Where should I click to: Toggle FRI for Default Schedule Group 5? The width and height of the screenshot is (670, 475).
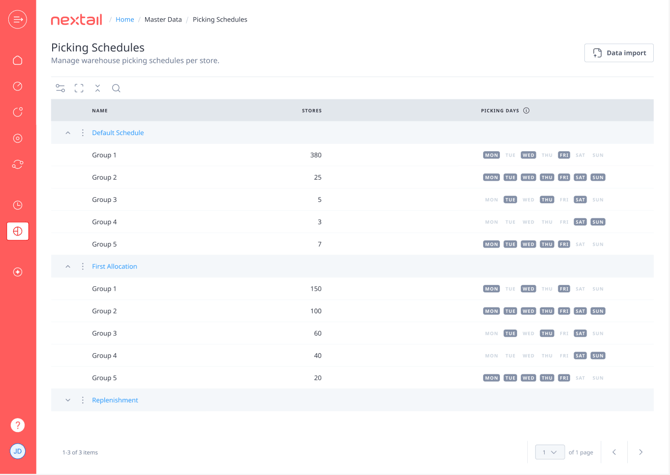564,244
